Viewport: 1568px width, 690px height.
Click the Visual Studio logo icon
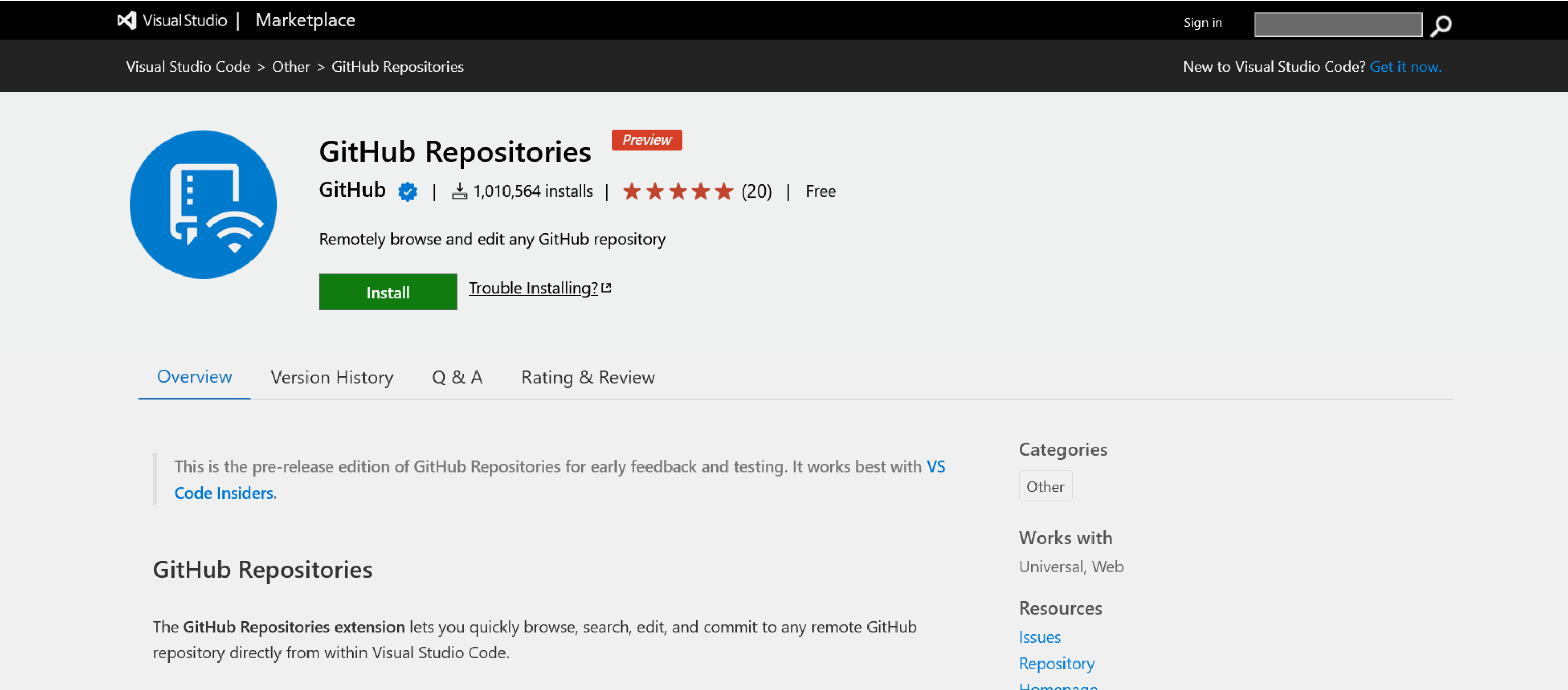127,20
